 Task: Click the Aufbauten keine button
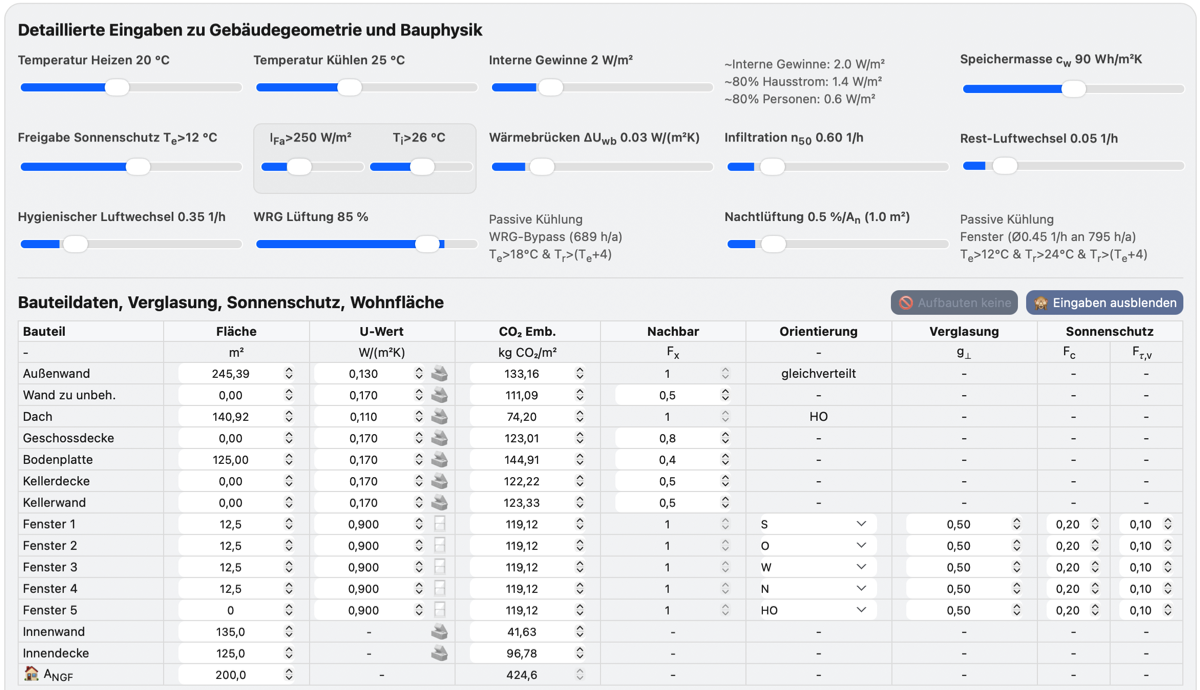[x=954, y=302]
